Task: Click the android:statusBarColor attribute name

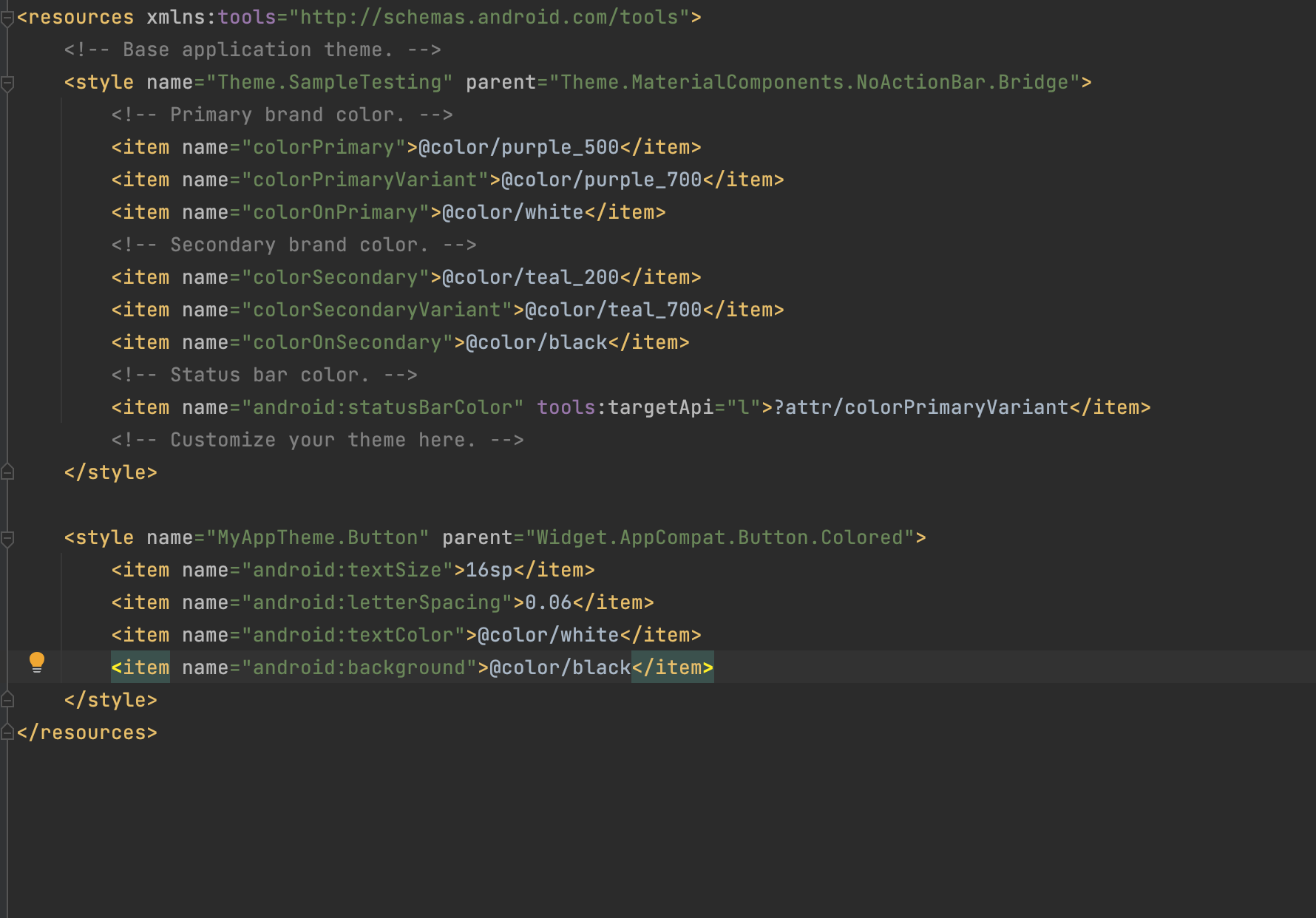Action: 383,408
